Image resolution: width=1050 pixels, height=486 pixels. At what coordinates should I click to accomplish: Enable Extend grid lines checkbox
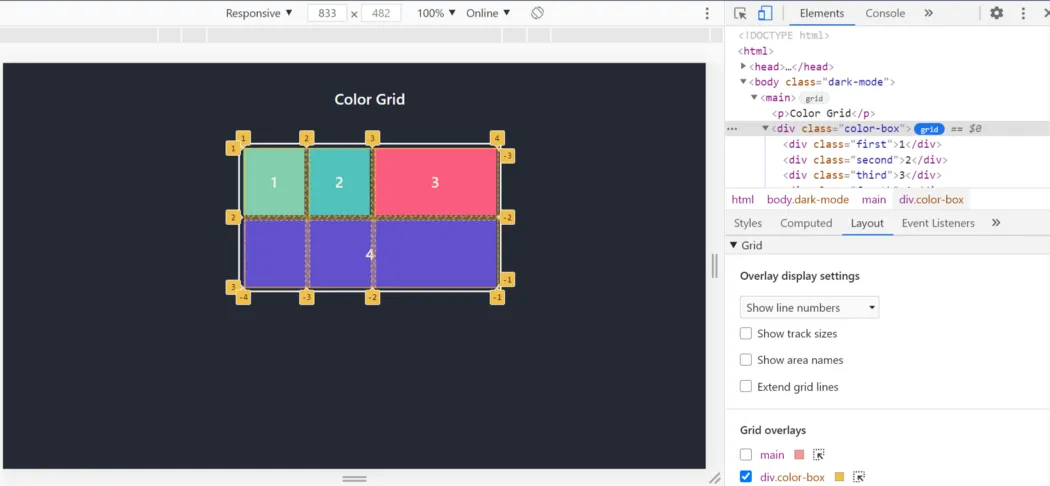coord(746,386)
